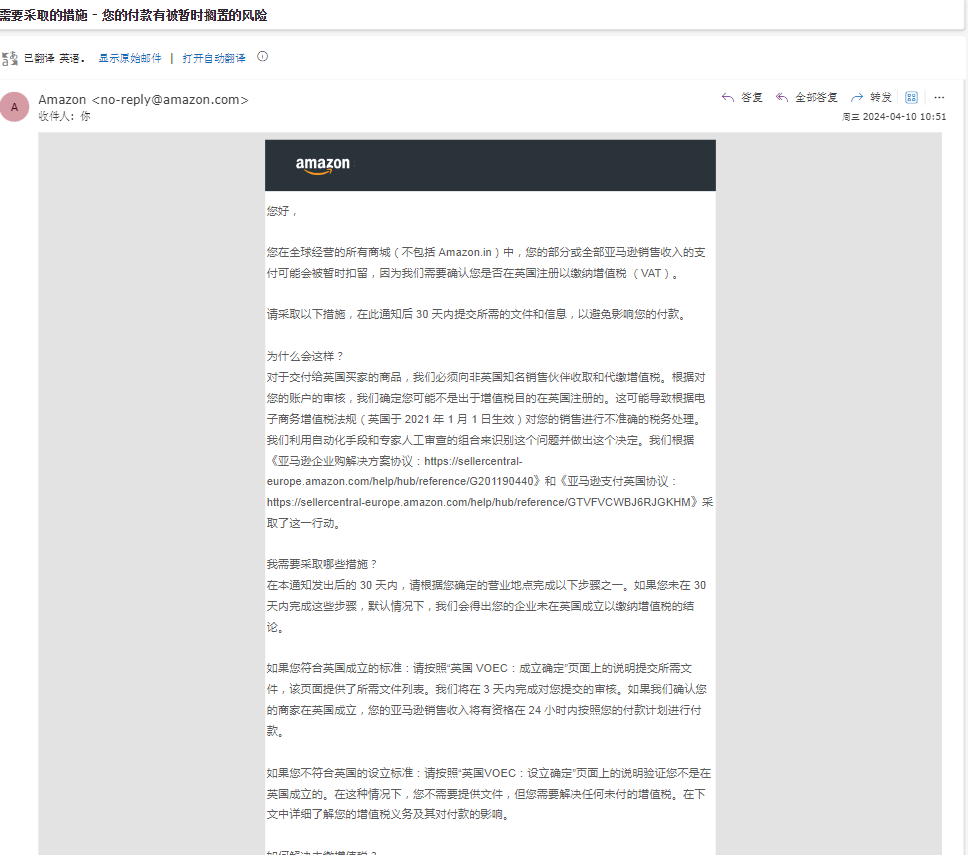
Task: Click the greeting text 您好，
Action: point(283,211)
